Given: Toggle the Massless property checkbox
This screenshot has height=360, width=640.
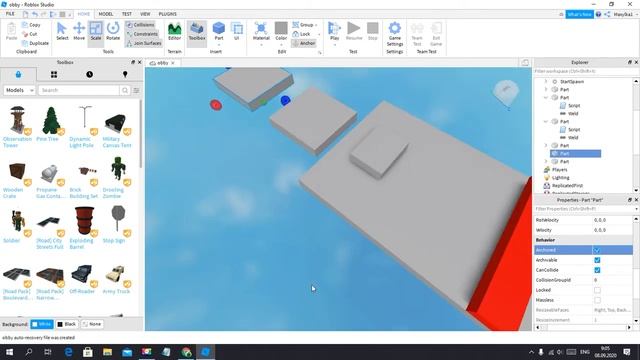Looking at the screenshot, I should pos(597,300).
